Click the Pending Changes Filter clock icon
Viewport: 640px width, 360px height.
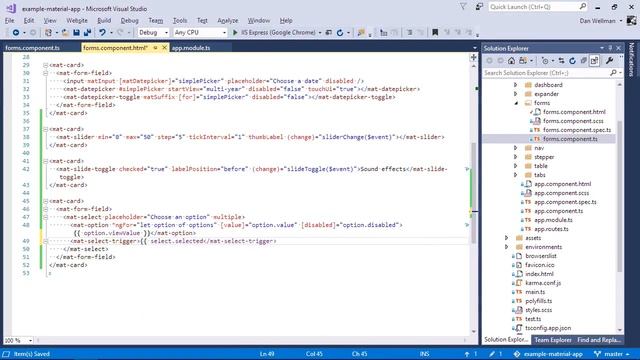tap(545, 61)
